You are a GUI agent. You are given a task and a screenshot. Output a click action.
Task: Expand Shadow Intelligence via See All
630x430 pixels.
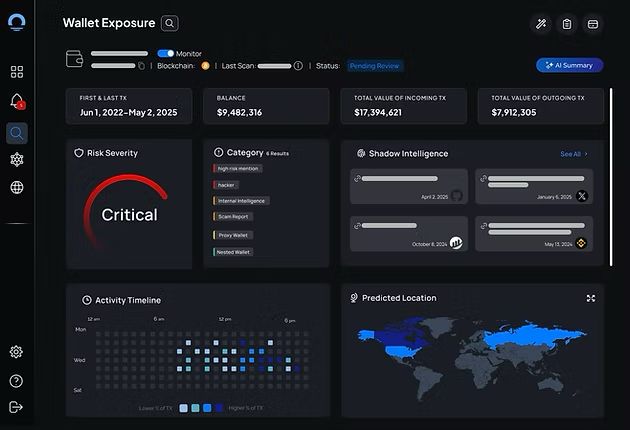click(573, 154)
